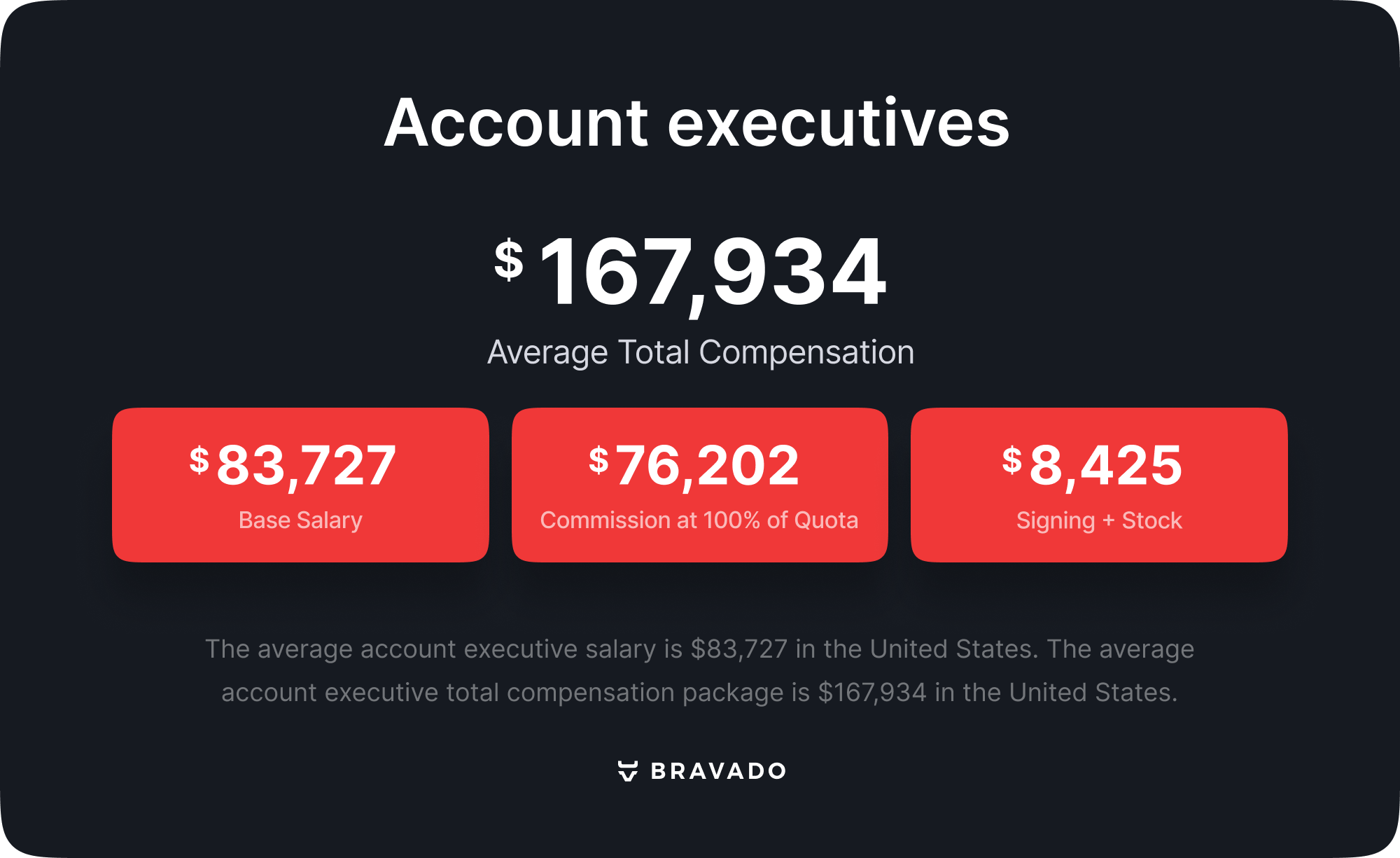This screenshot has width=1400, height=858.
Task: Click the Average Total Compensation label
Action: (701, 352)
